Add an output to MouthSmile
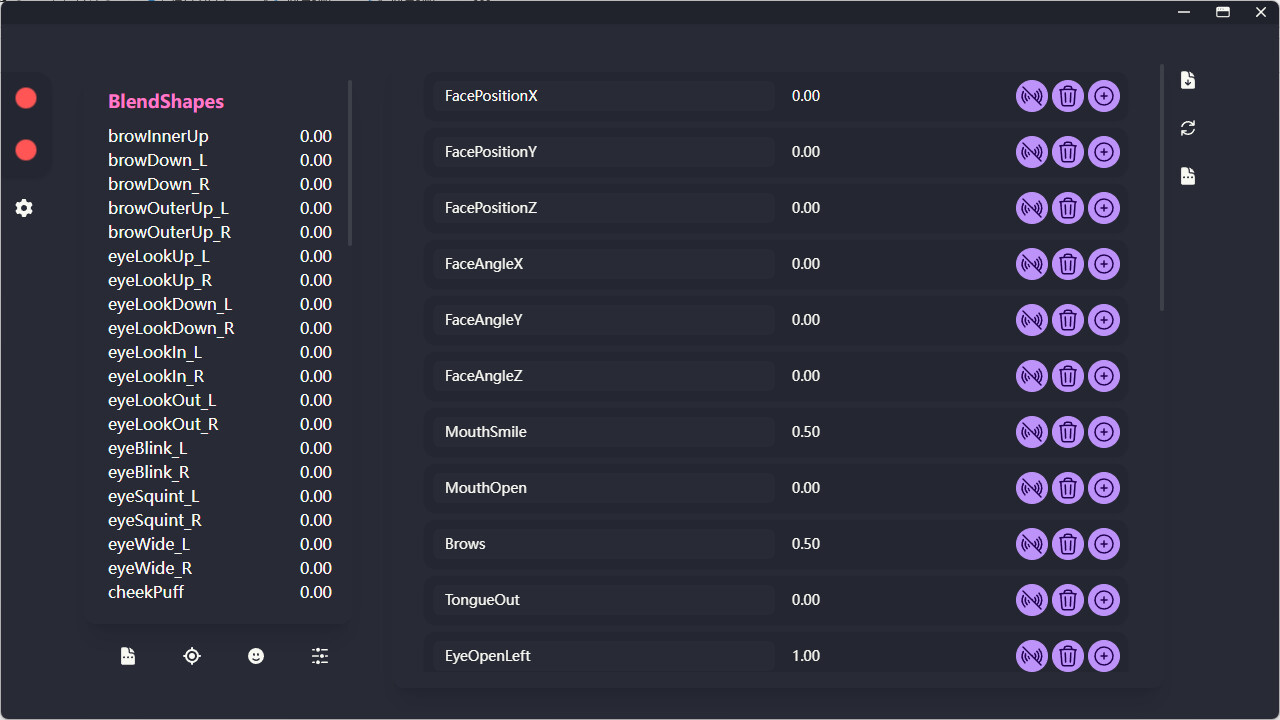 (1104, 432)
